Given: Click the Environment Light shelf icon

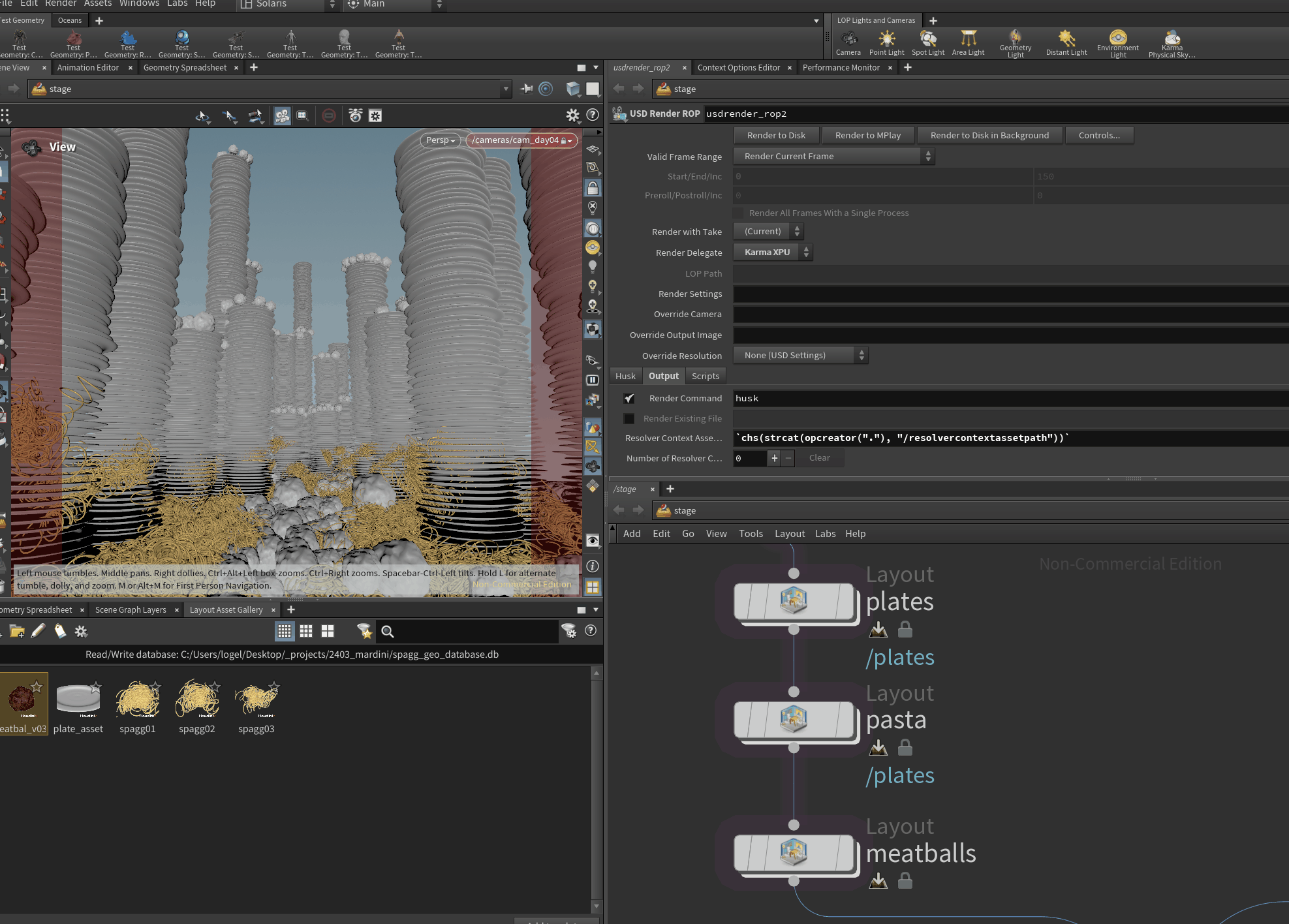Looking at the screenshot, I should tap(1117, 43).
